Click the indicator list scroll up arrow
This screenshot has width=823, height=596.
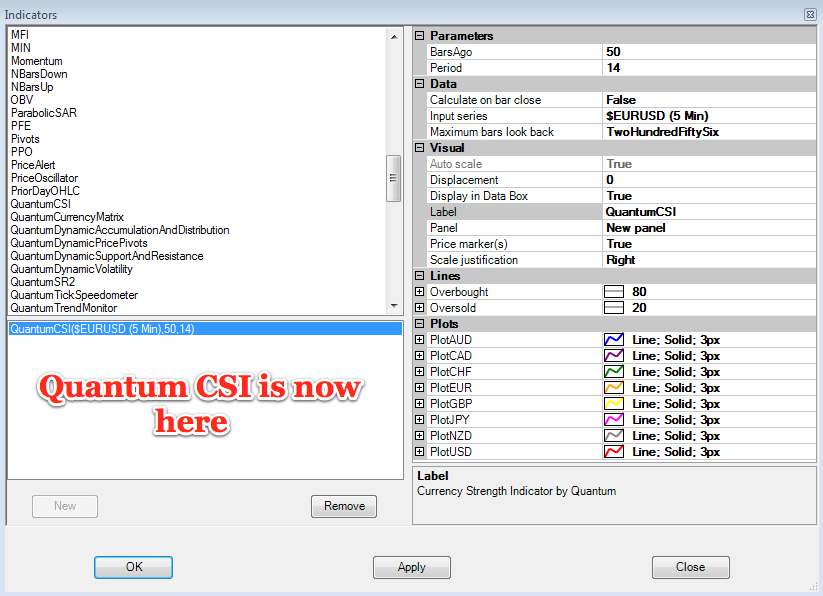(x=394, y=37)
